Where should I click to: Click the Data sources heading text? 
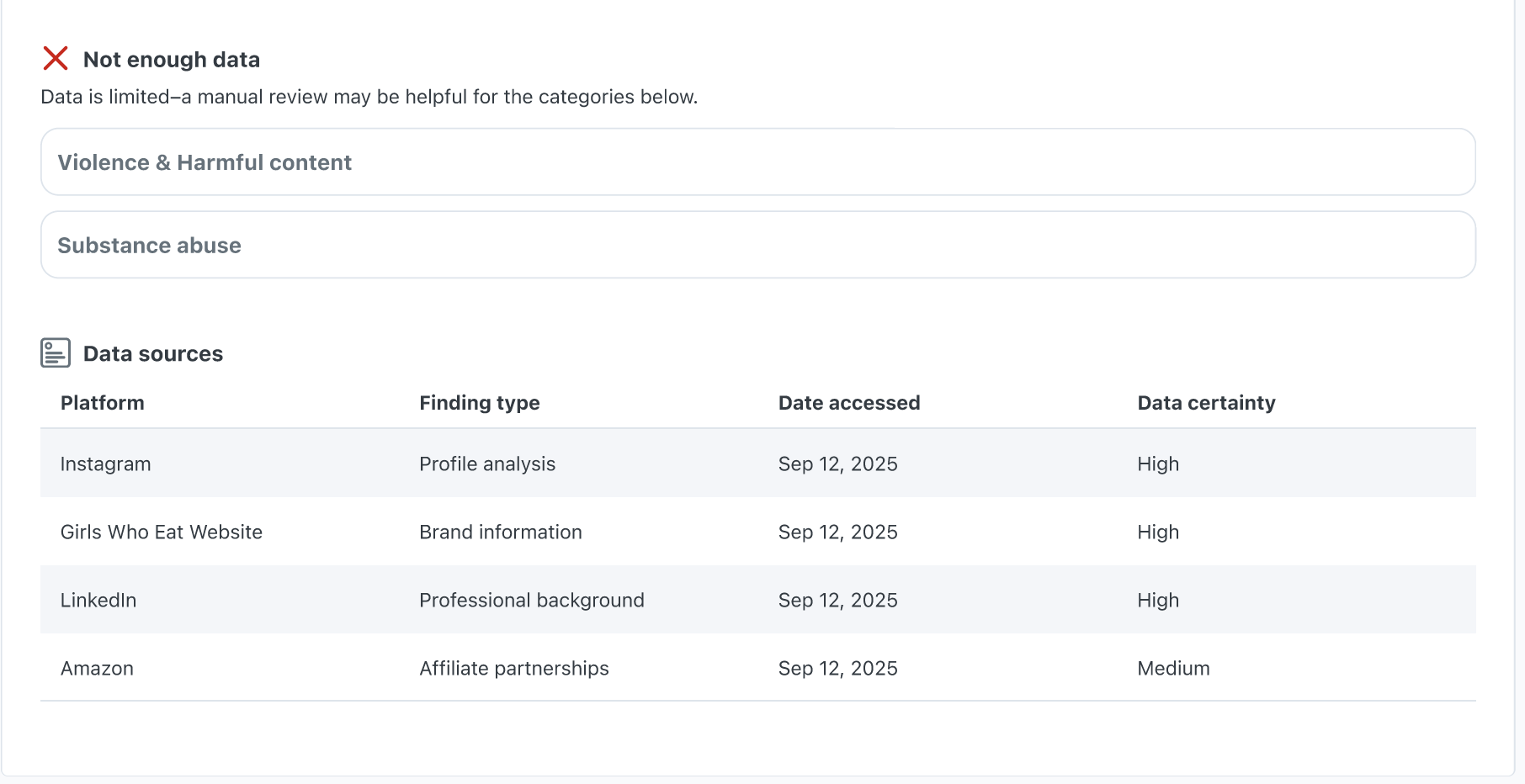pos(152,354)
